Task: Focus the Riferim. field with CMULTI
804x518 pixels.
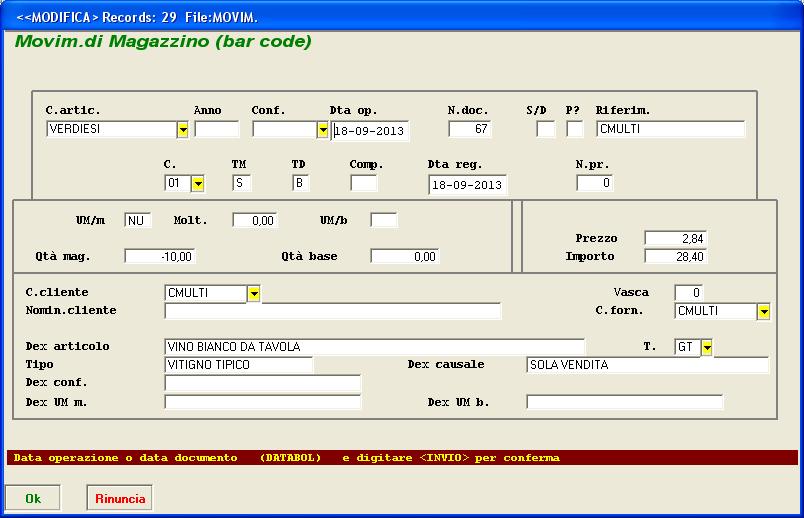Action: [670, 129]
